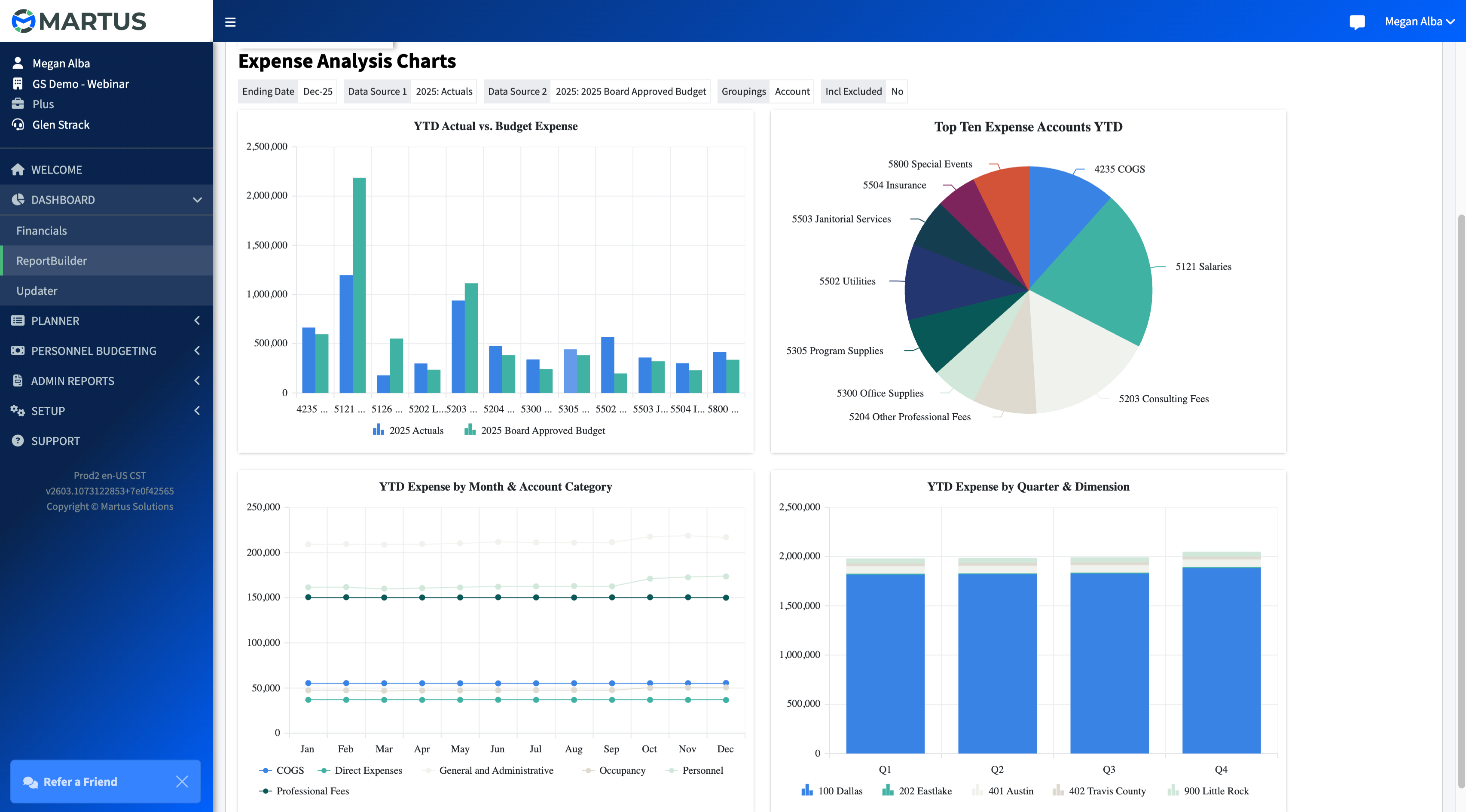Click the hamburger menu icon

coord(230,22)
